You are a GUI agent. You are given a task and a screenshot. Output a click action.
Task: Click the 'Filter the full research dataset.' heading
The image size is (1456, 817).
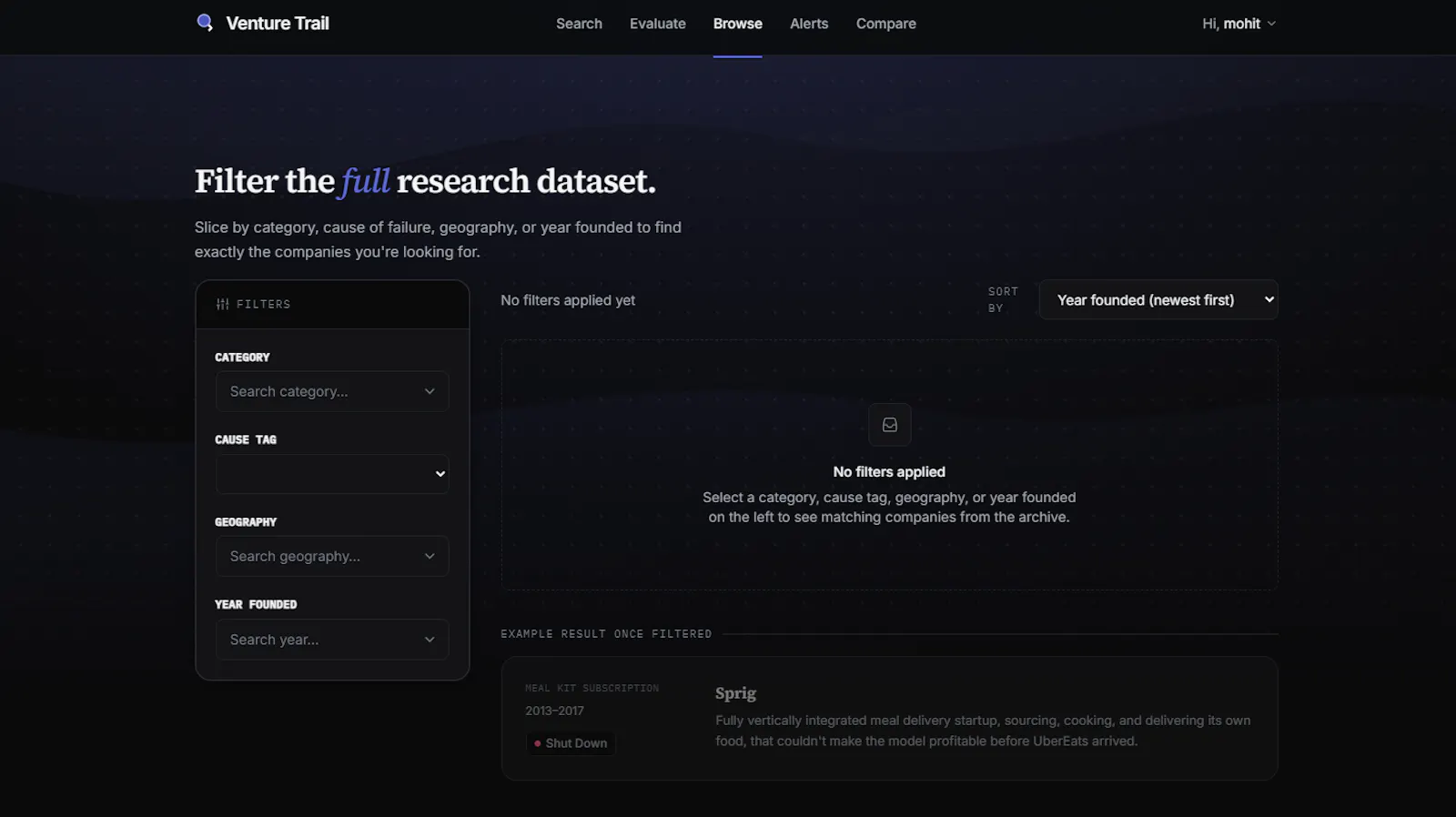pos(425,181)
